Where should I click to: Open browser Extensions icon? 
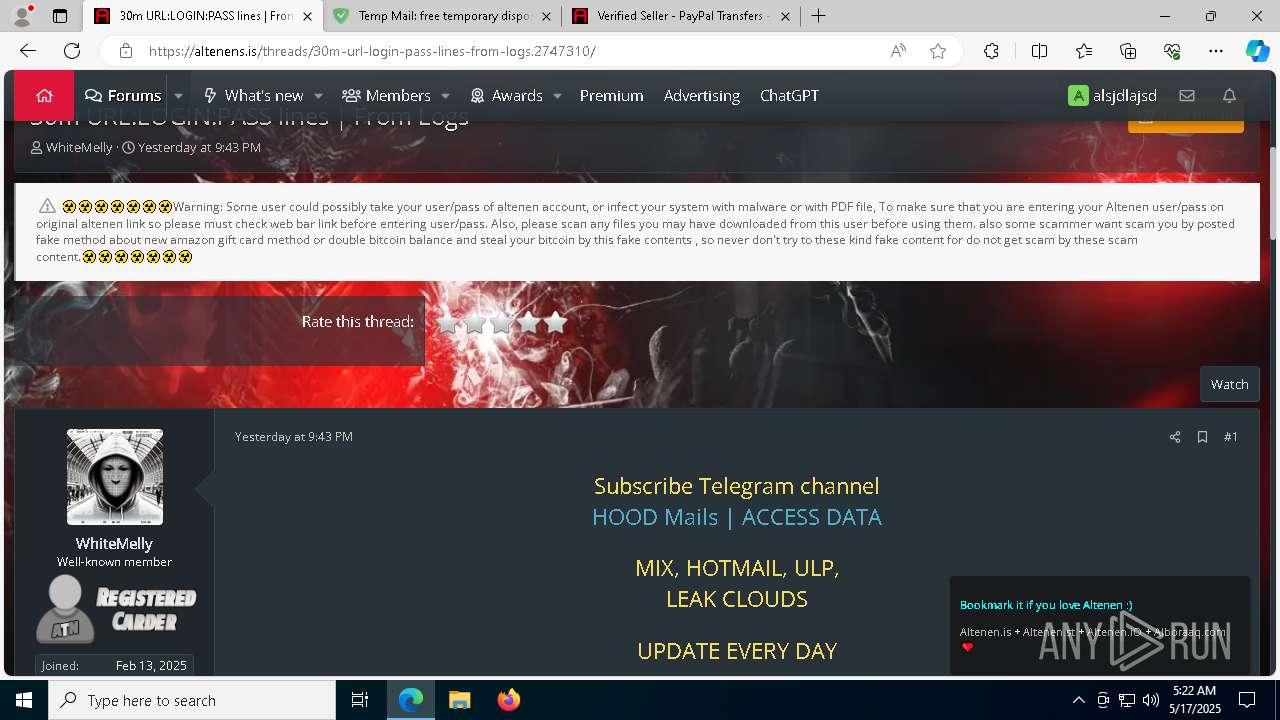tap(991, 51)
